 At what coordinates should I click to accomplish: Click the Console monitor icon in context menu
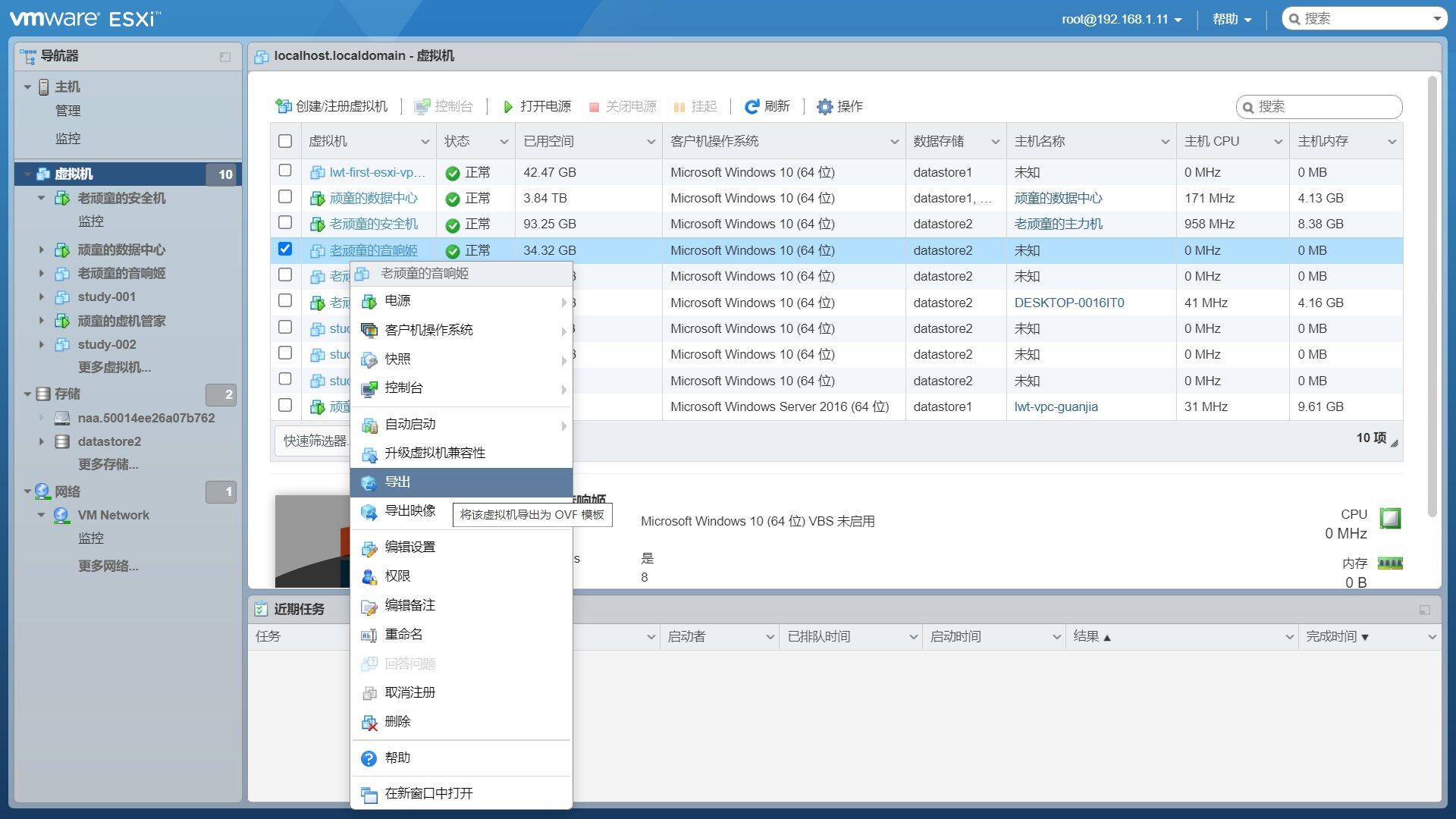click(369, 388)
